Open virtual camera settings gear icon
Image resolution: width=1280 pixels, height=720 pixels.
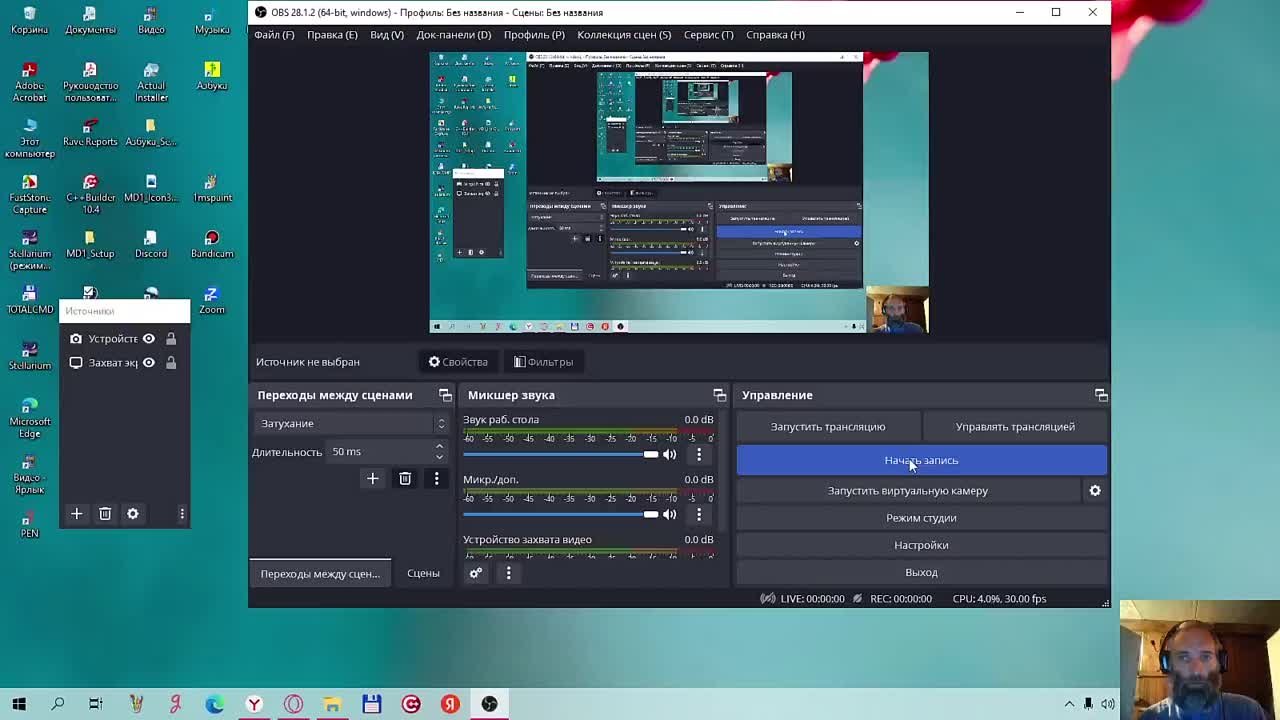[x=1095, y=491]
